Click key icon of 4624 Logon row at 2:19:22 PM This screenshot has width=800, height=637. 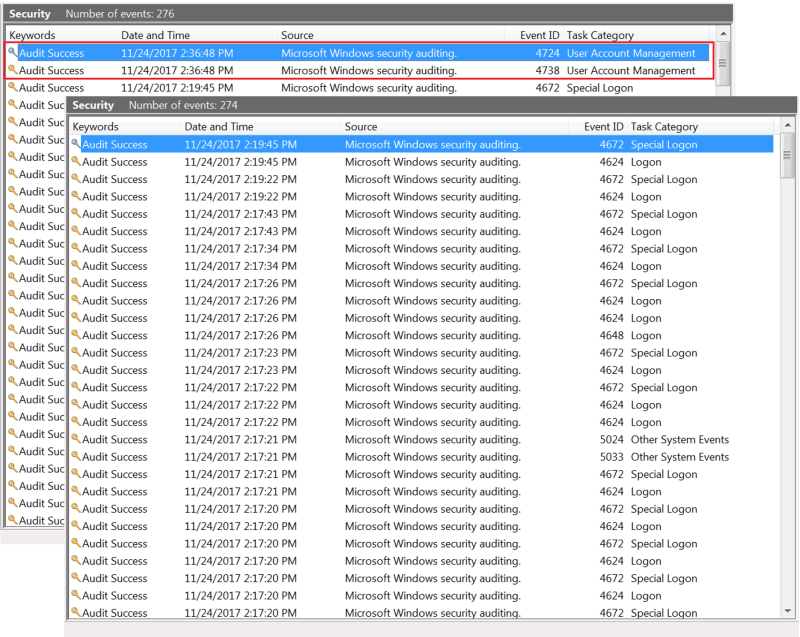point(76,196)
